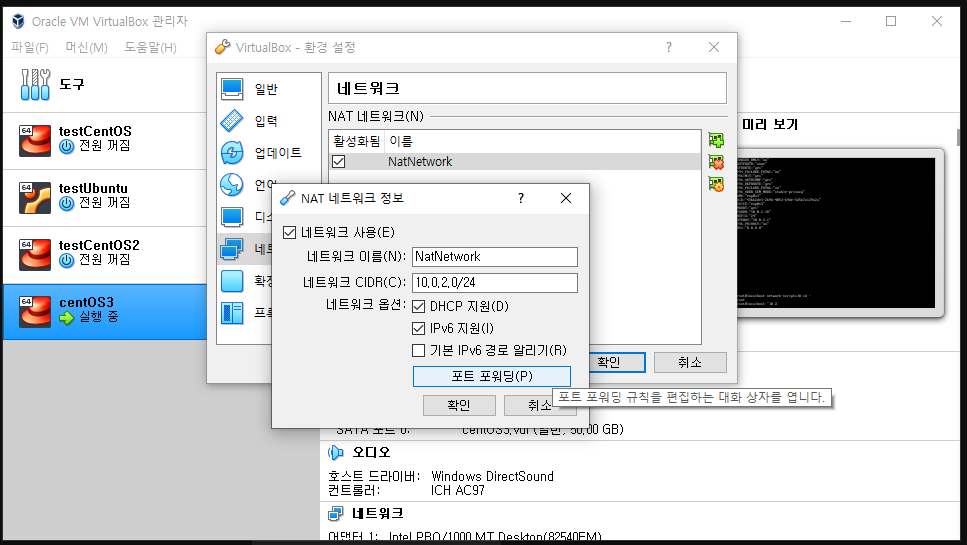Close the 환경 설정 dialog
The image size is (967, 545).
714,47
